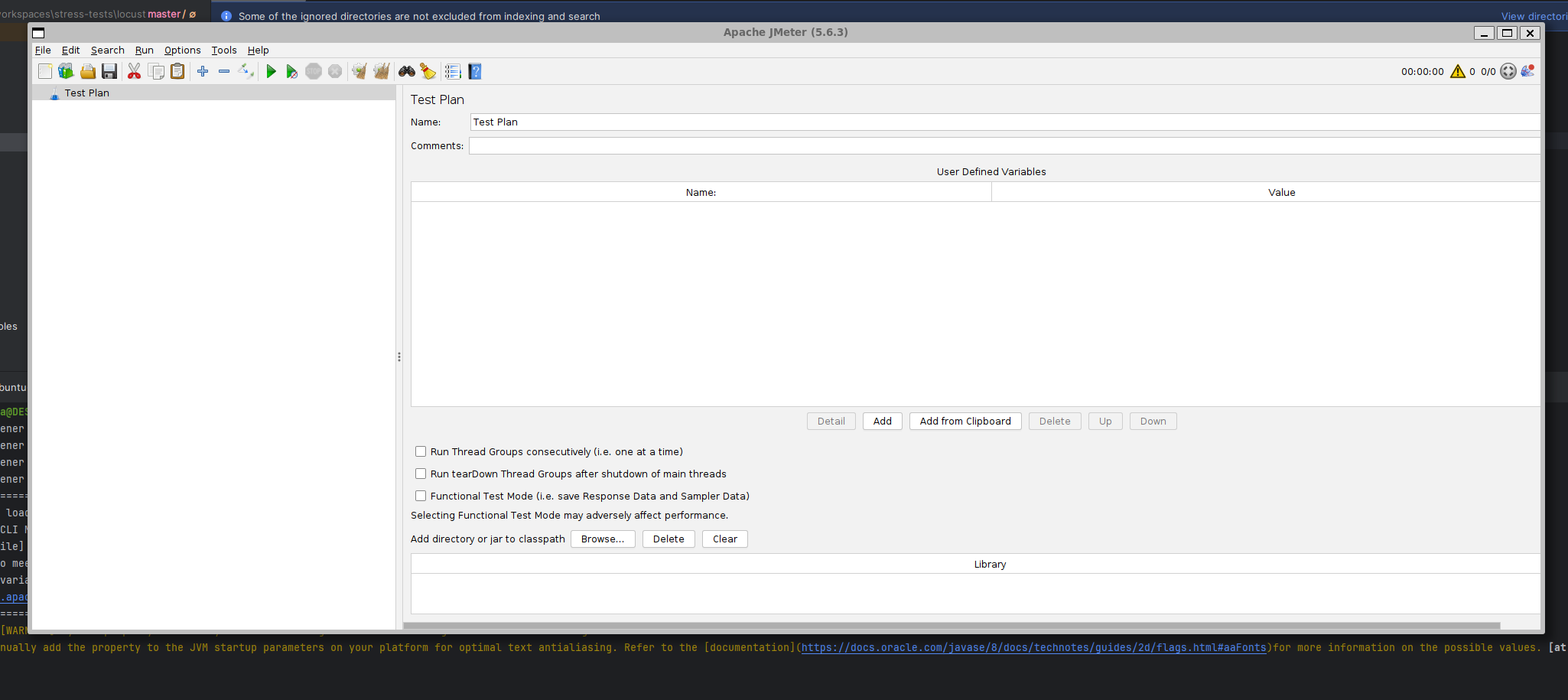The image size is (1568, 700).
Task: Open JMeter window system menu icon
Action: (38, 32)
